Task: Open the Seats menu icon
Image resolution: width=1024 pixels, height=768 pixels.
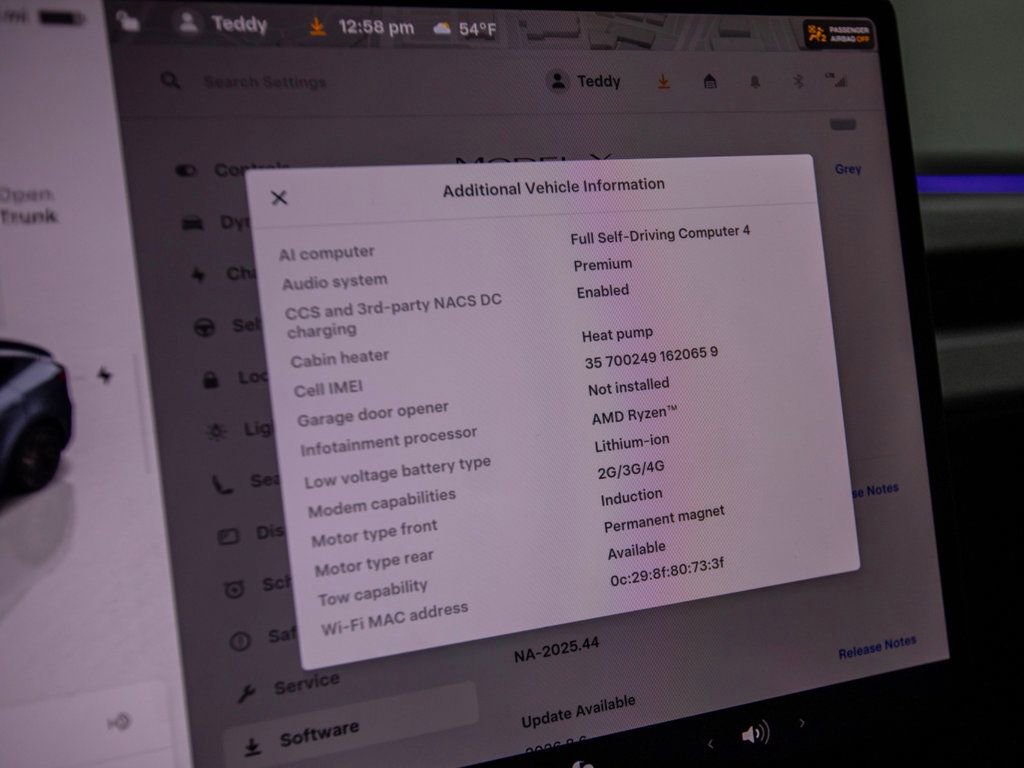Action: click(x=223, y=484)
